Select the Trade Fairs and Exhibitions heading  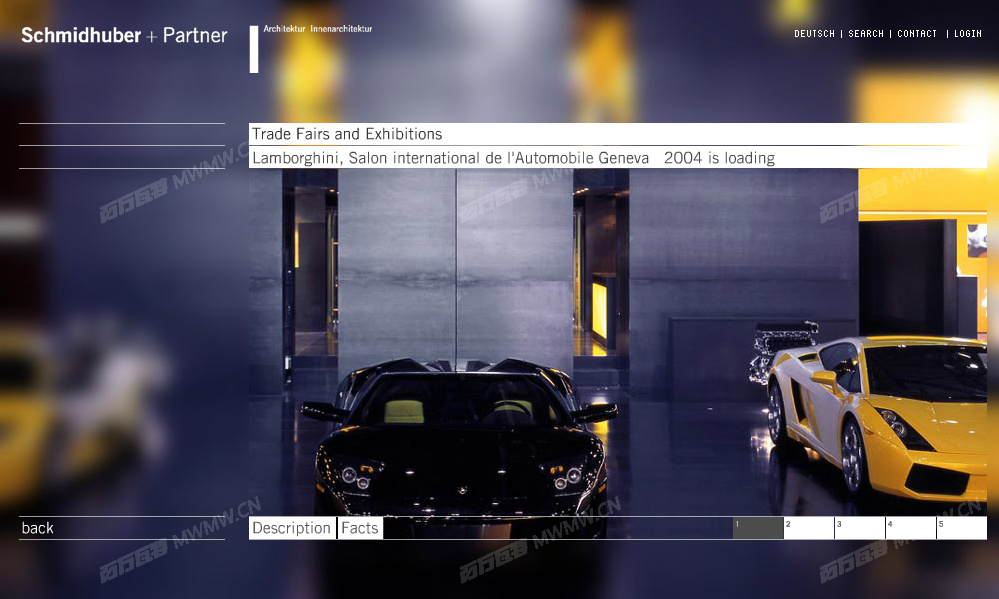[347, 134]
